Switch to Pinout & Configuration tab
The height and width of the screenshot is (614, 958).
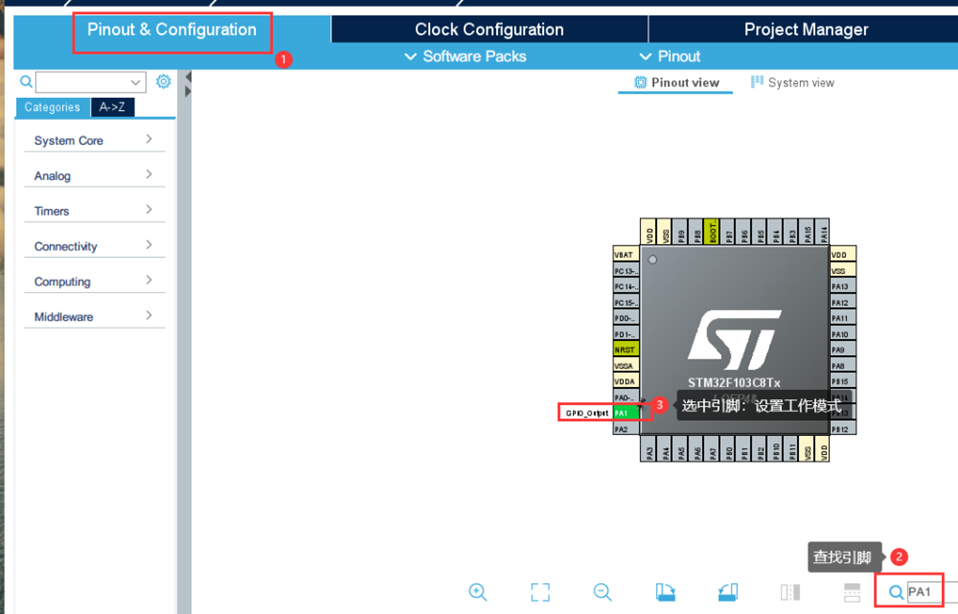[172, 29]
